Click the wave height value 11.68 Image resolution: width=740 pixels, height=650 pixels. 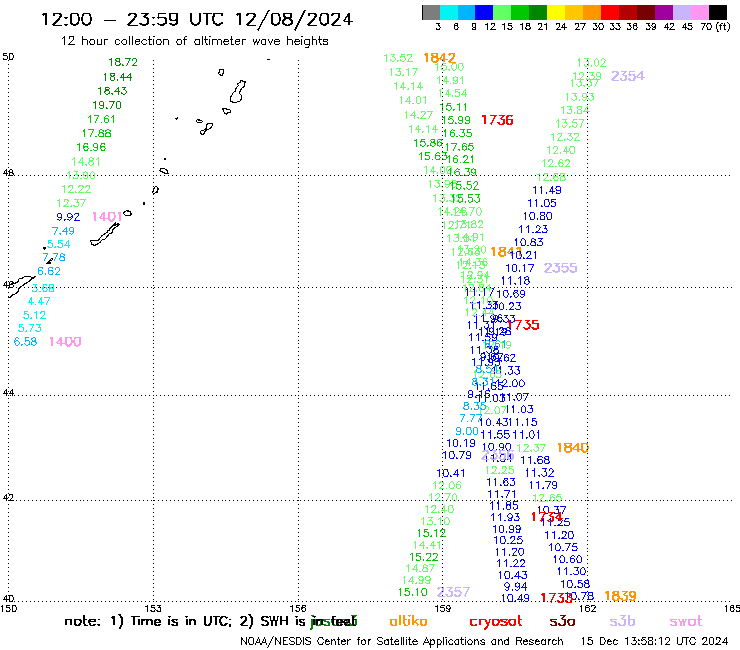pyautogui.click(x=535, y=460)
